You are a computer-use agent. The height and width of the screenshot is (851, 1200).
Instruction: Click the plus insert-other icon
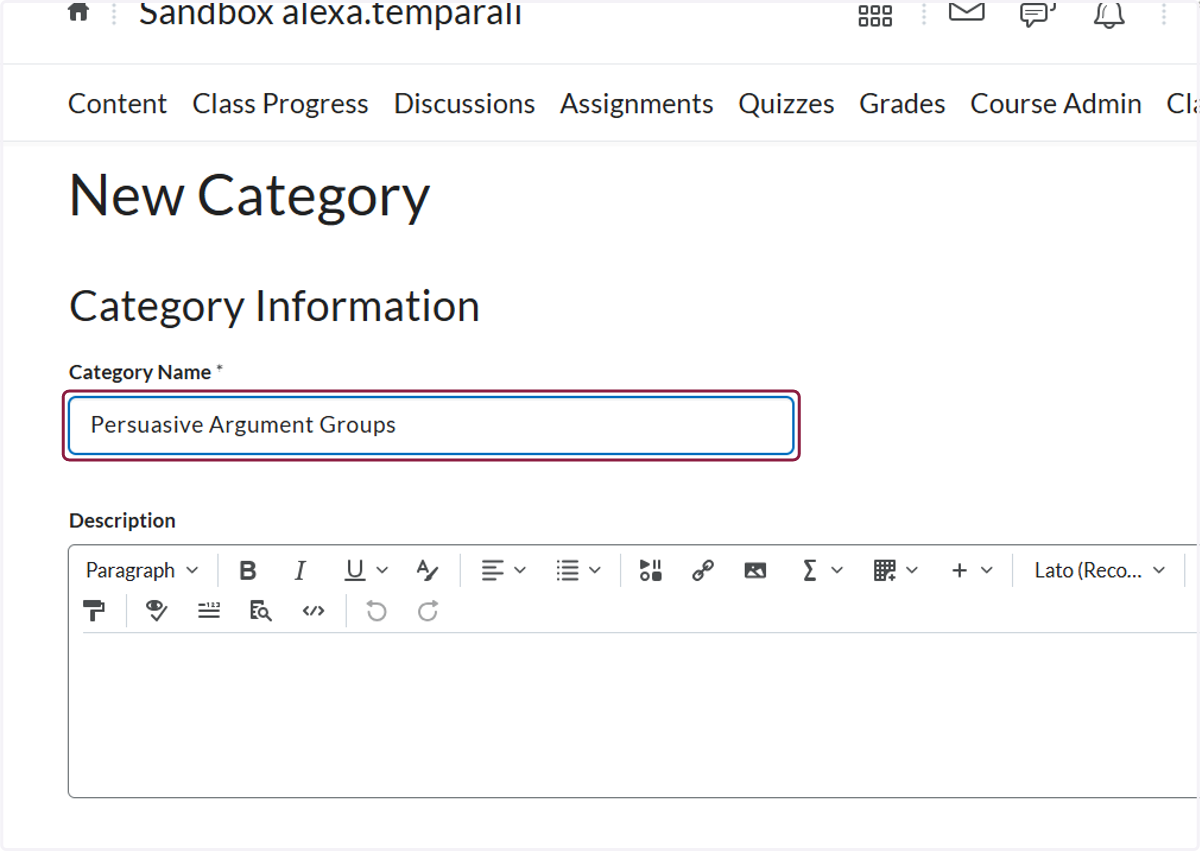(960, 571)
